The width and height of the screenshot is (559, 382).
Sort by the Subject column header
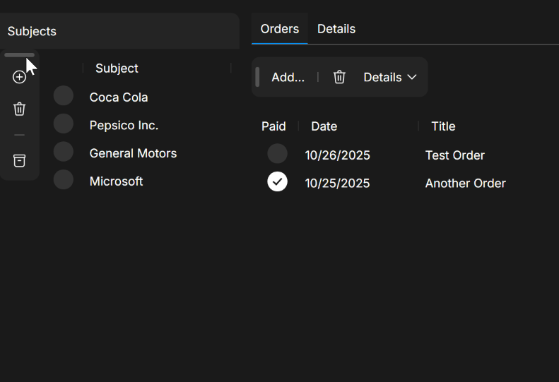coord(117,68)
